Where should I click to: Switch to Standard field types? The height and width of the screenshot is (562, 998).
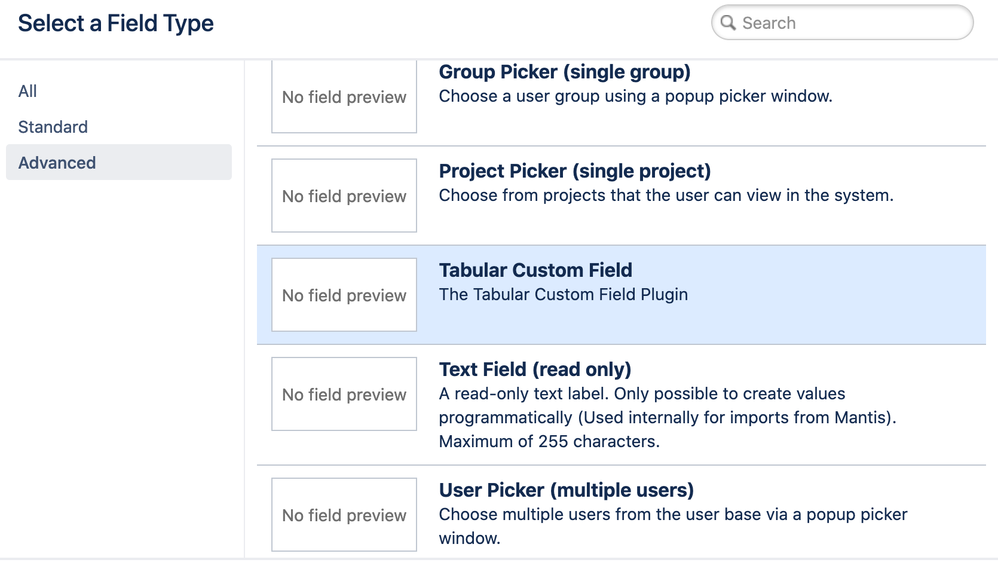tap(53, 127)
